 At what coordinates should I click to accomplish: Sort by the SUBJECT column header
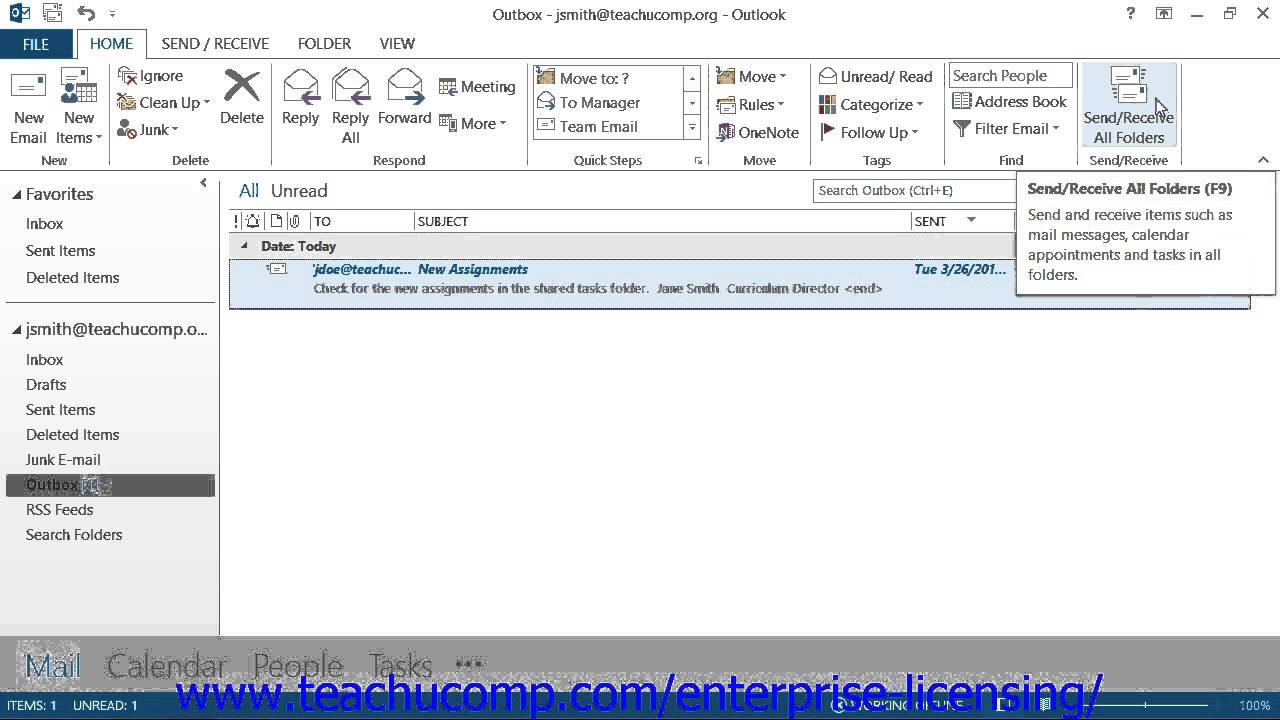pyautogui.click(x=663, y=221)
